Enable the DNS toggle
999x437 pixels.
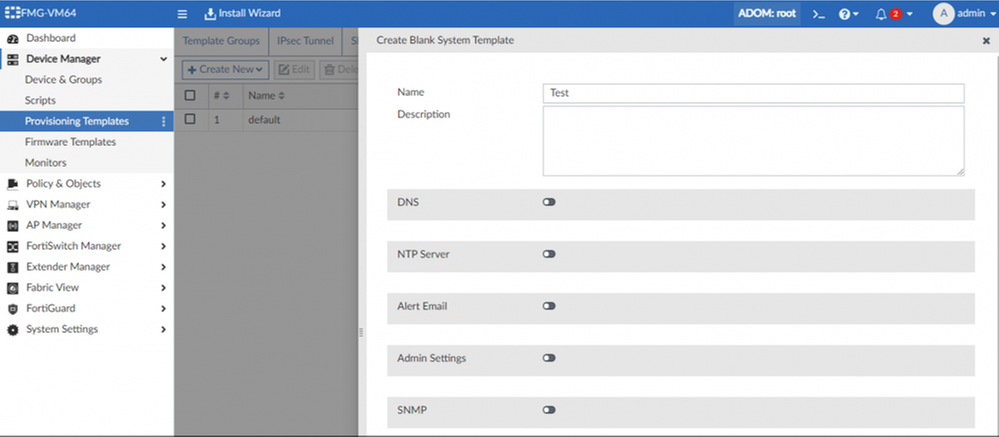(549, 202)
